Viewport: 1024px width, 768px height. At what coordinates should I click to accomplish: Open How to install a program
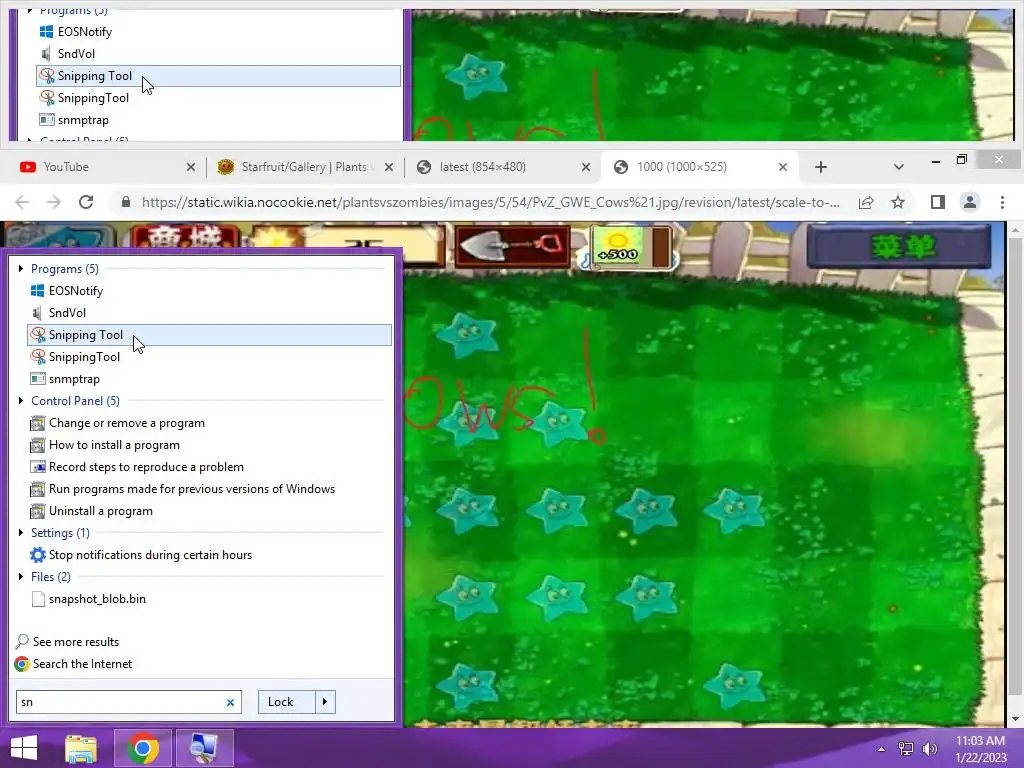(x=209, y=445)
